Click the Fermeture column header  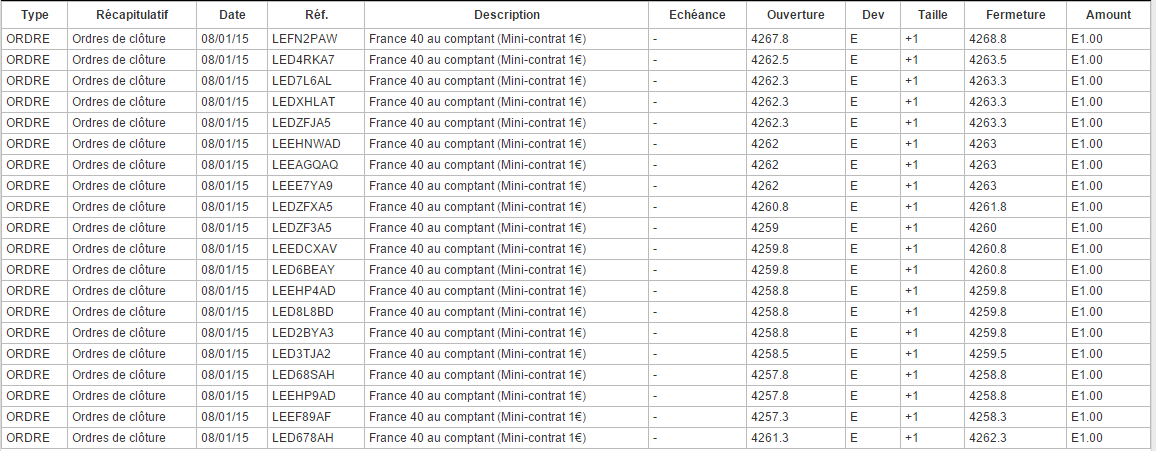pos(1015,15)
